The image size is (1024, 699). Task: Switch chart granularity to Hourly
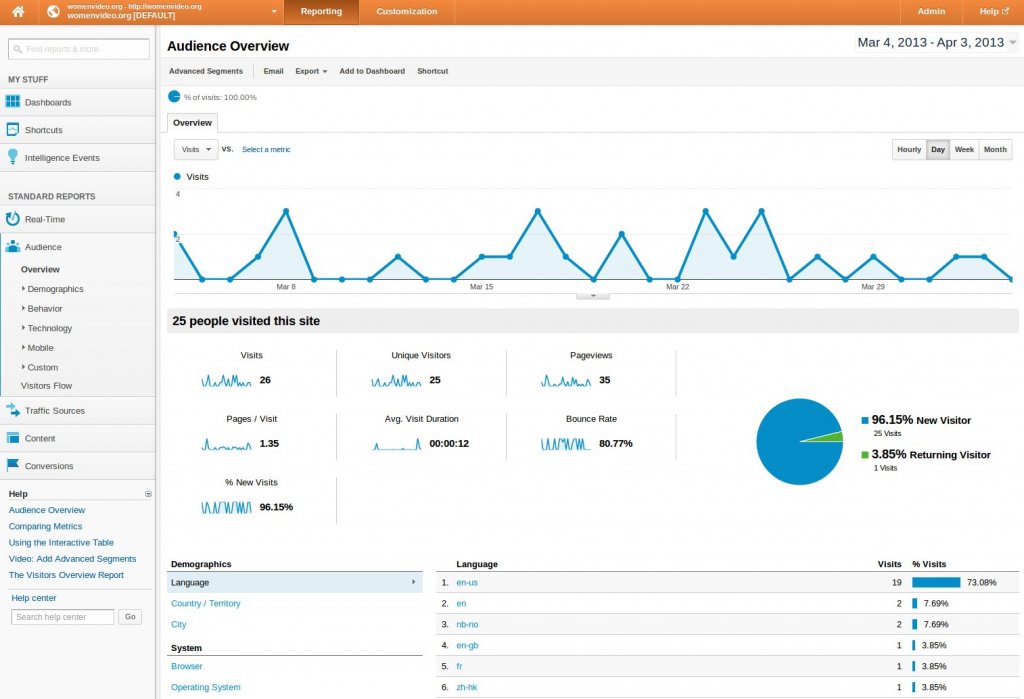coord(909,150)
